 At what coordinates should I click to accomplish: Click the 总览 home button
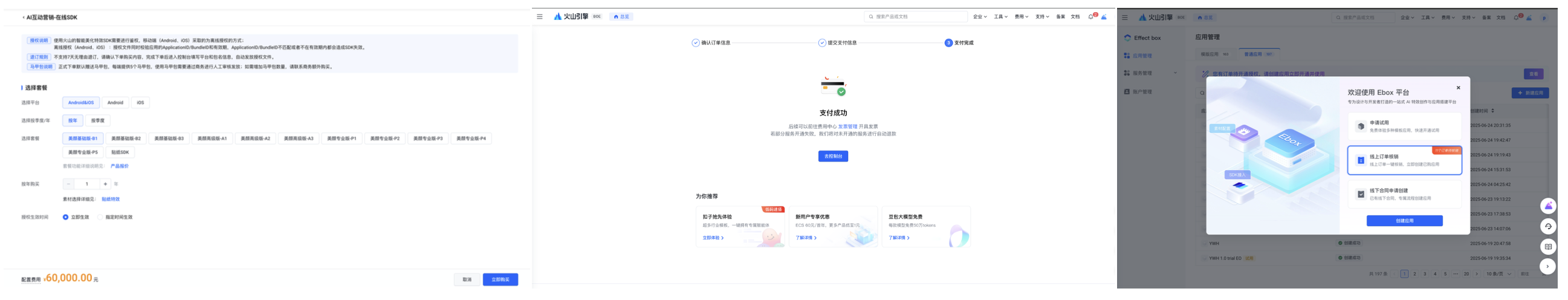tap(621, 17)
